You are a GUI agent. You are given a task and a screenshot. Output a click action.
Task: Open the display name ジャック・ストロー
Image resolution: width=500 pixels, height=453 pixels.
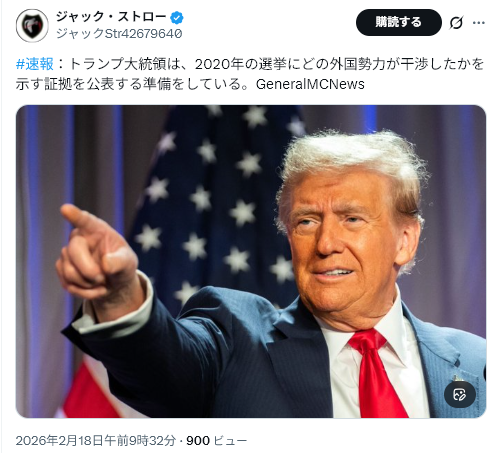click(x=111, y=17)
